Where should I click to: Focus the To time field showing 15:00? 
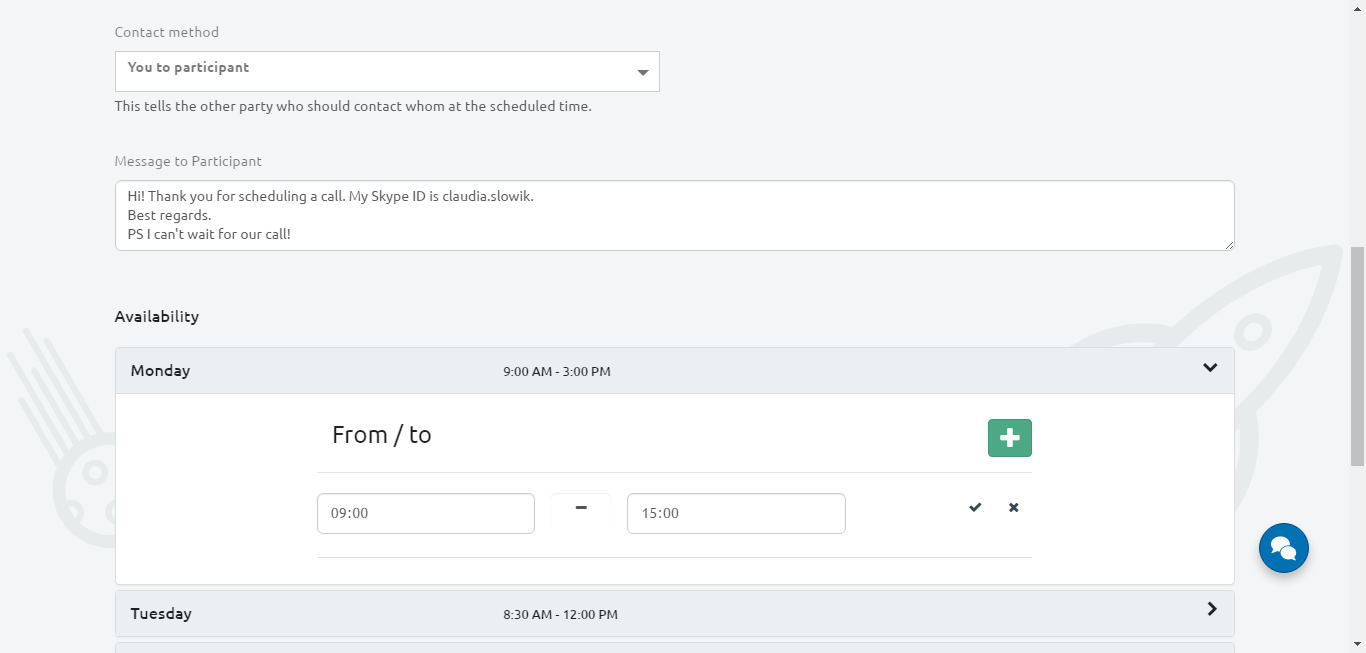coord(735,514)
